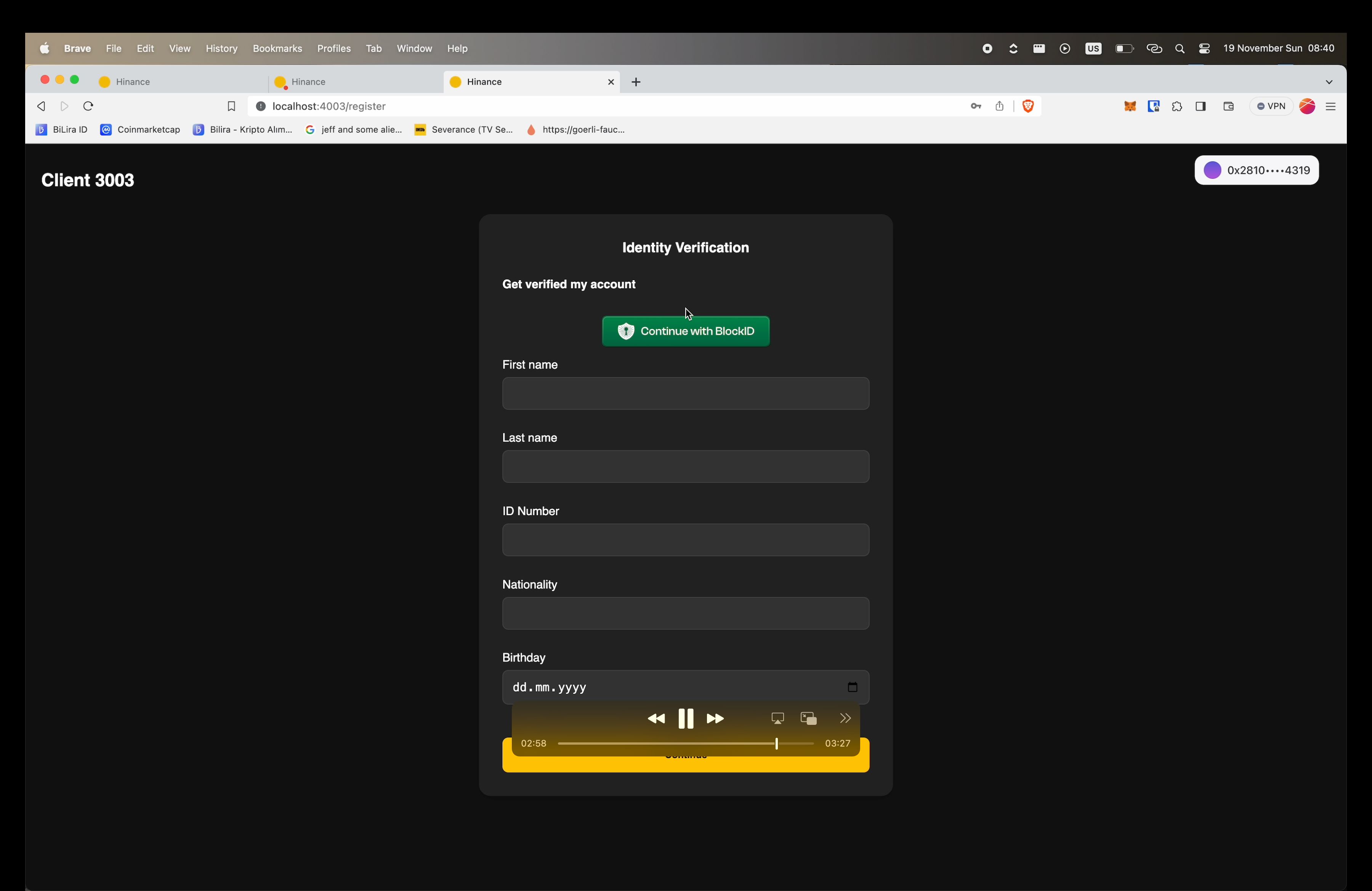This screenshot has width=1372, height=891.
Task: Rewind the video playback
Action: coord(656,719)
